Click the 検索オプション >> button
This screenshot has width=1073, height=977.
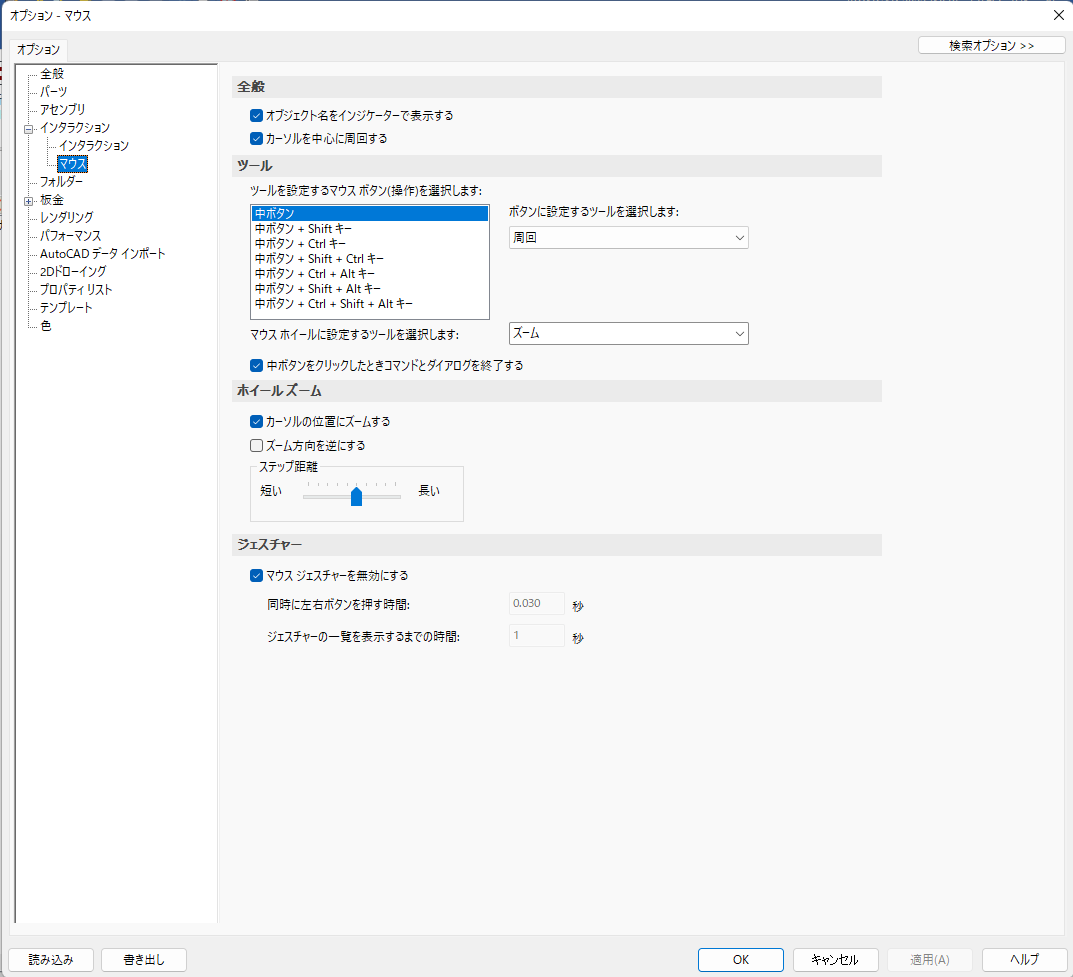991,45
